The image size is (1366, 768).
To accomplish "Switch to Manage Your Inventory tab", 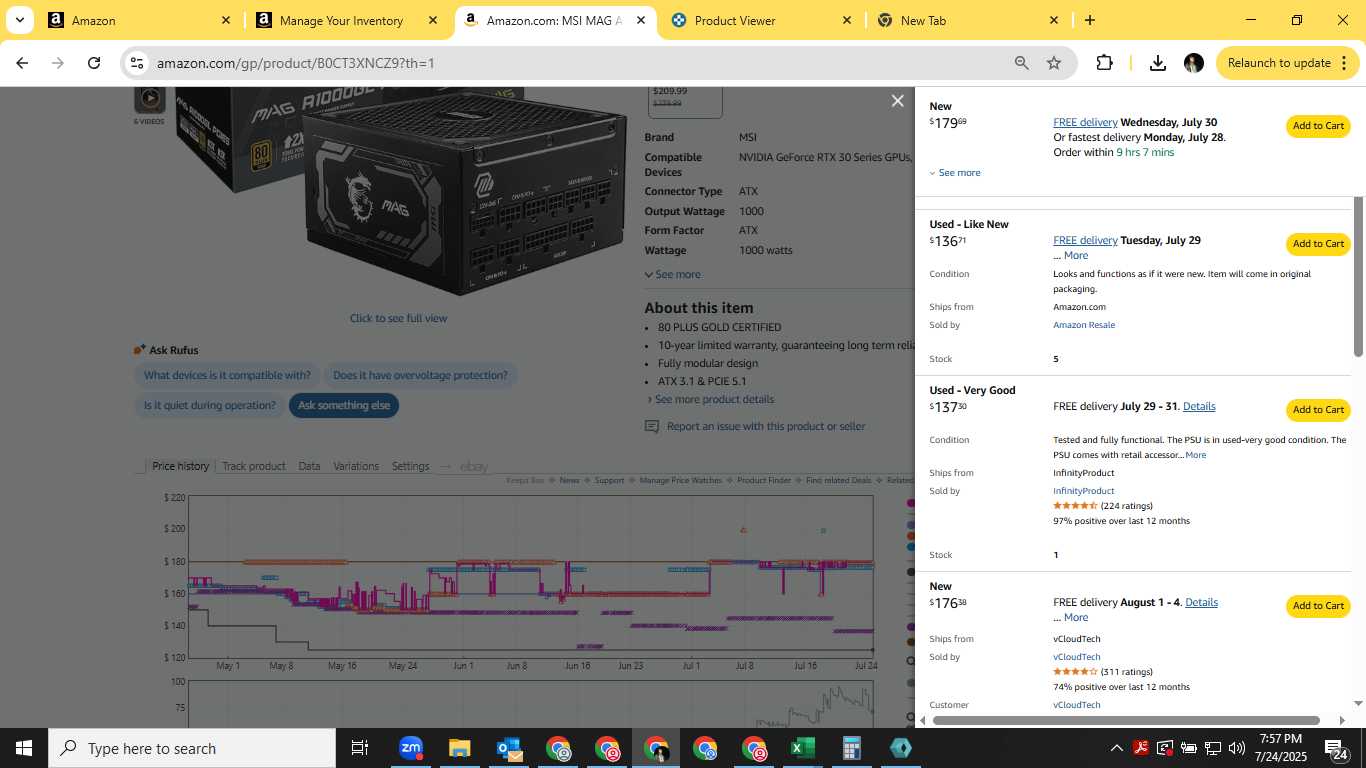I will 347,20.
